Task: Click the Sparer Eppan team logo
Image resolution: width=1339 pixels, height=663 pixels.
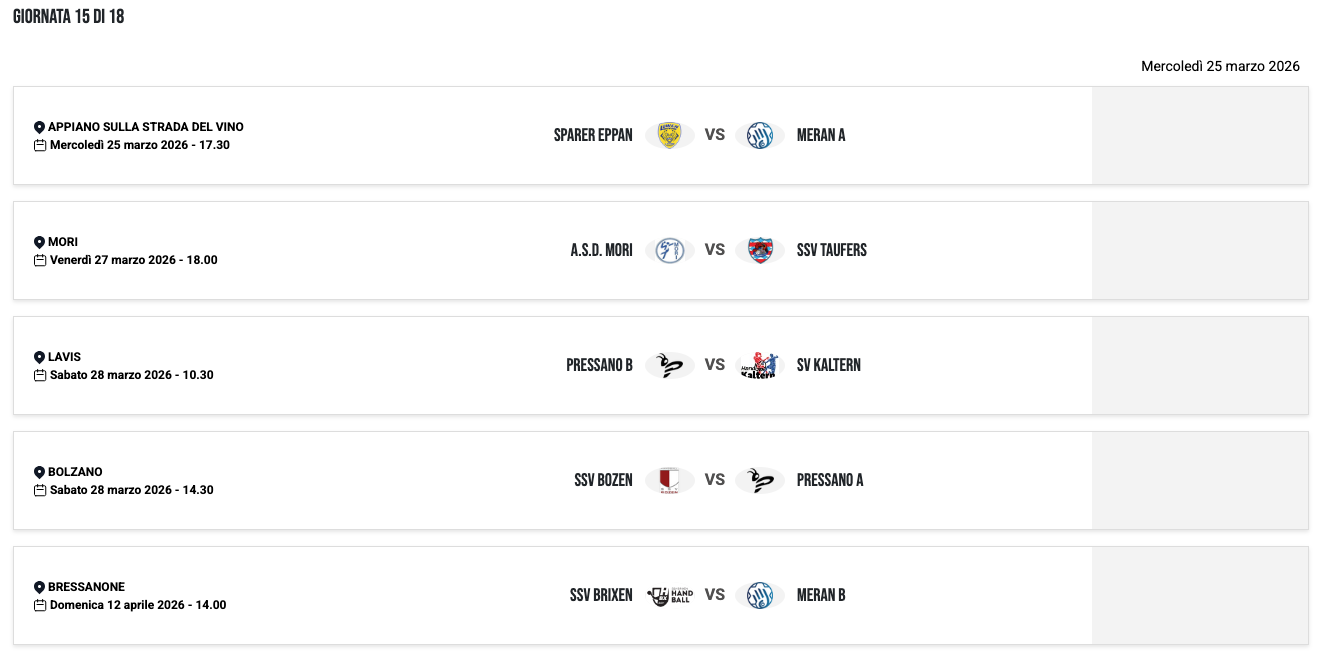Action: point(669,135)
